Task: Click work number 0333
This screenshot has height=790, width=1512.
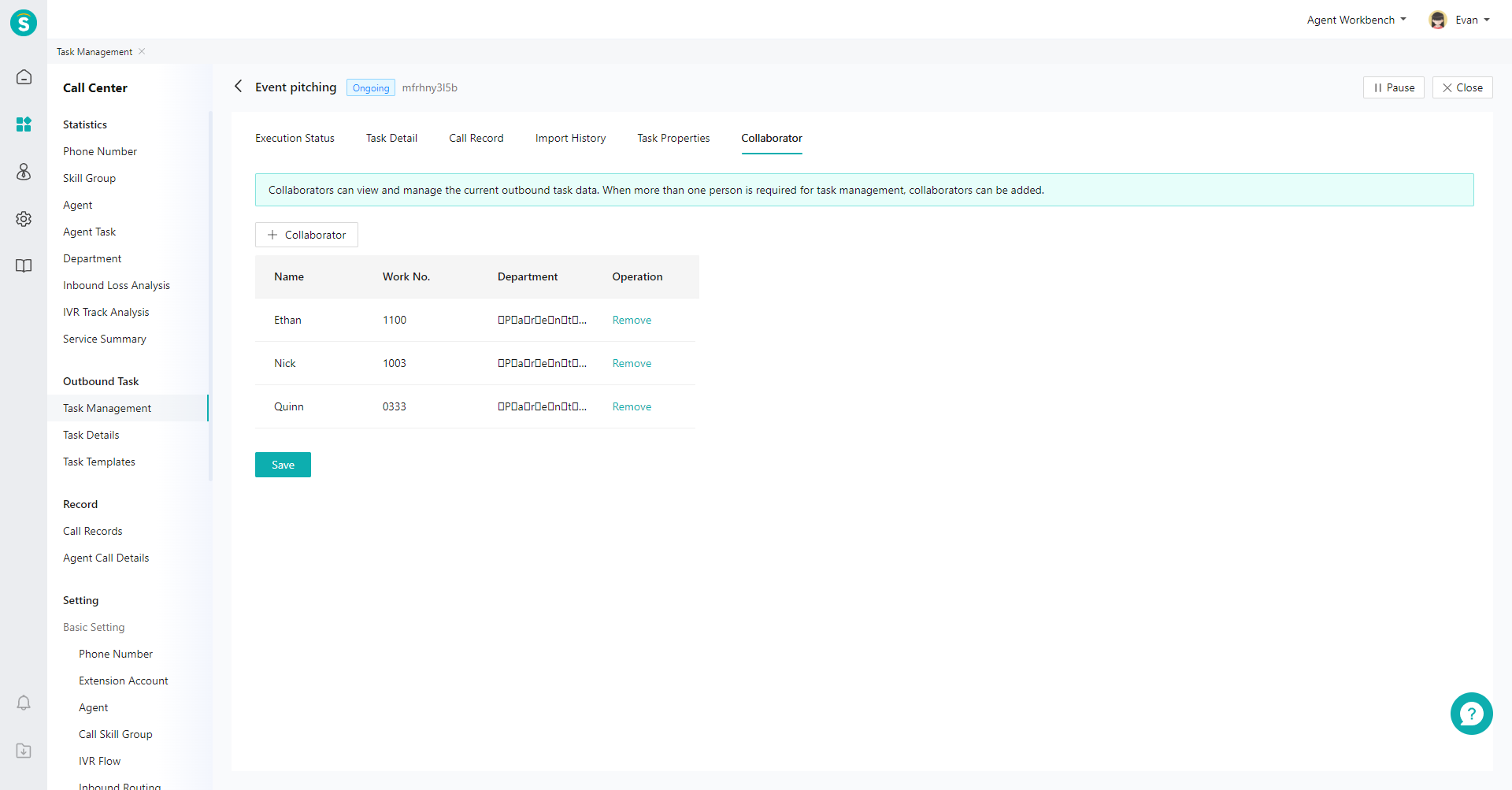Action: [x=395, y=406]
